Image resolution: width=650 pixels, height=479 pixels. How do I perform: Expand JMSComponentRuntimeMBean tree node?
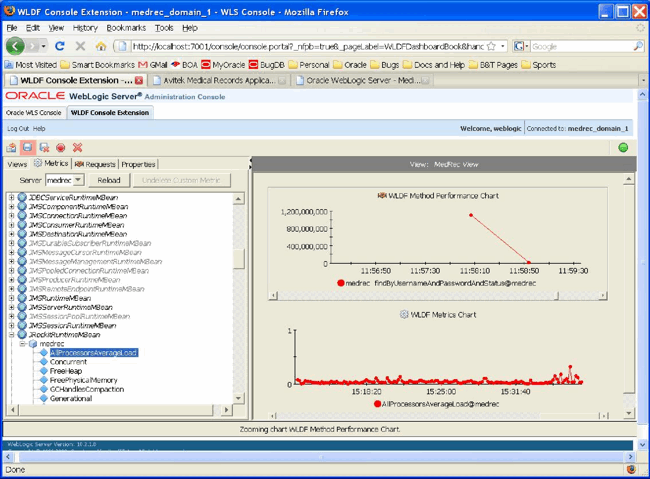12,207
